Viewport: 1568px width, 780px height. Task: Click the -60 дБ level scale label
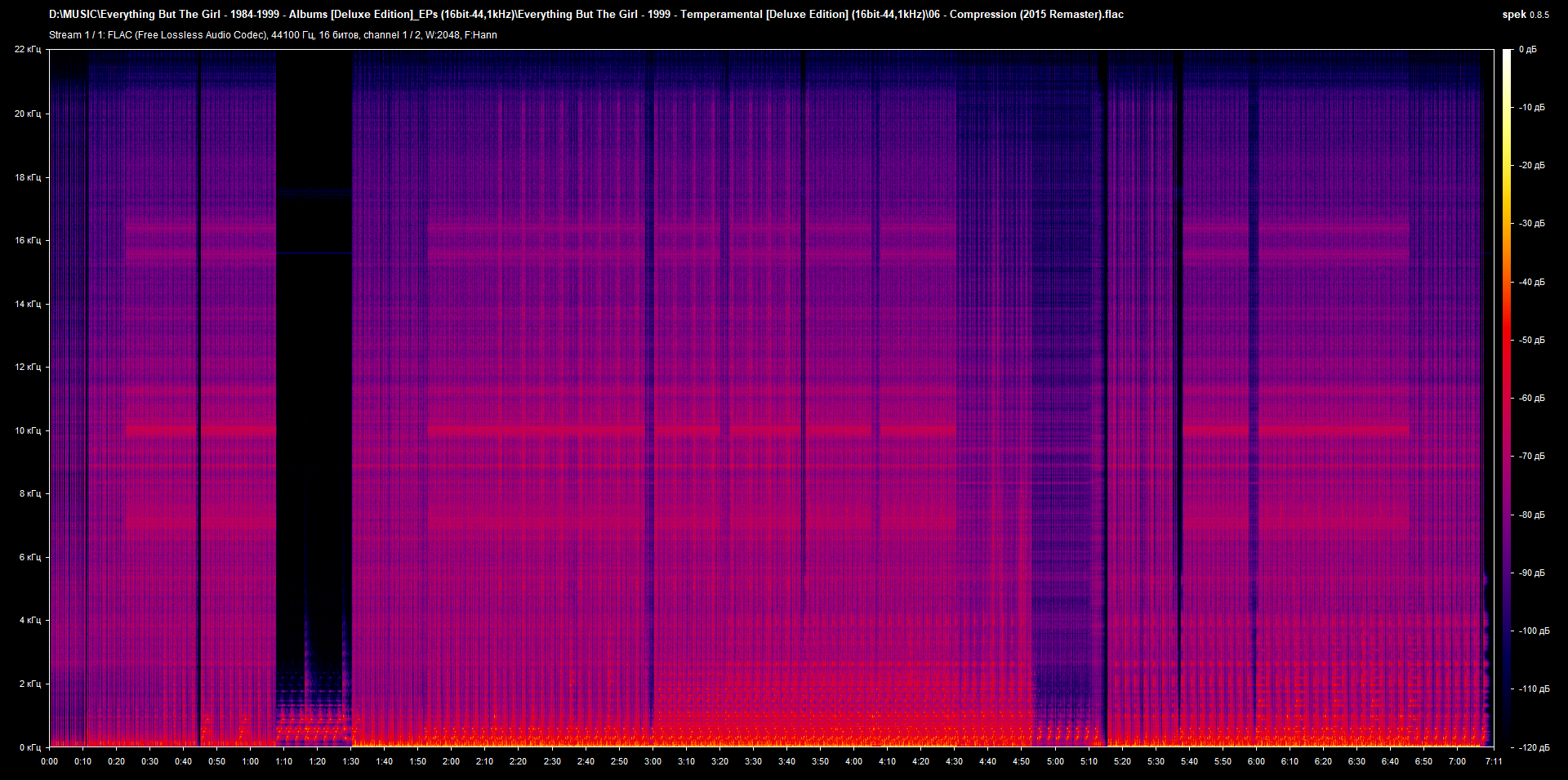click(1531, 398)
